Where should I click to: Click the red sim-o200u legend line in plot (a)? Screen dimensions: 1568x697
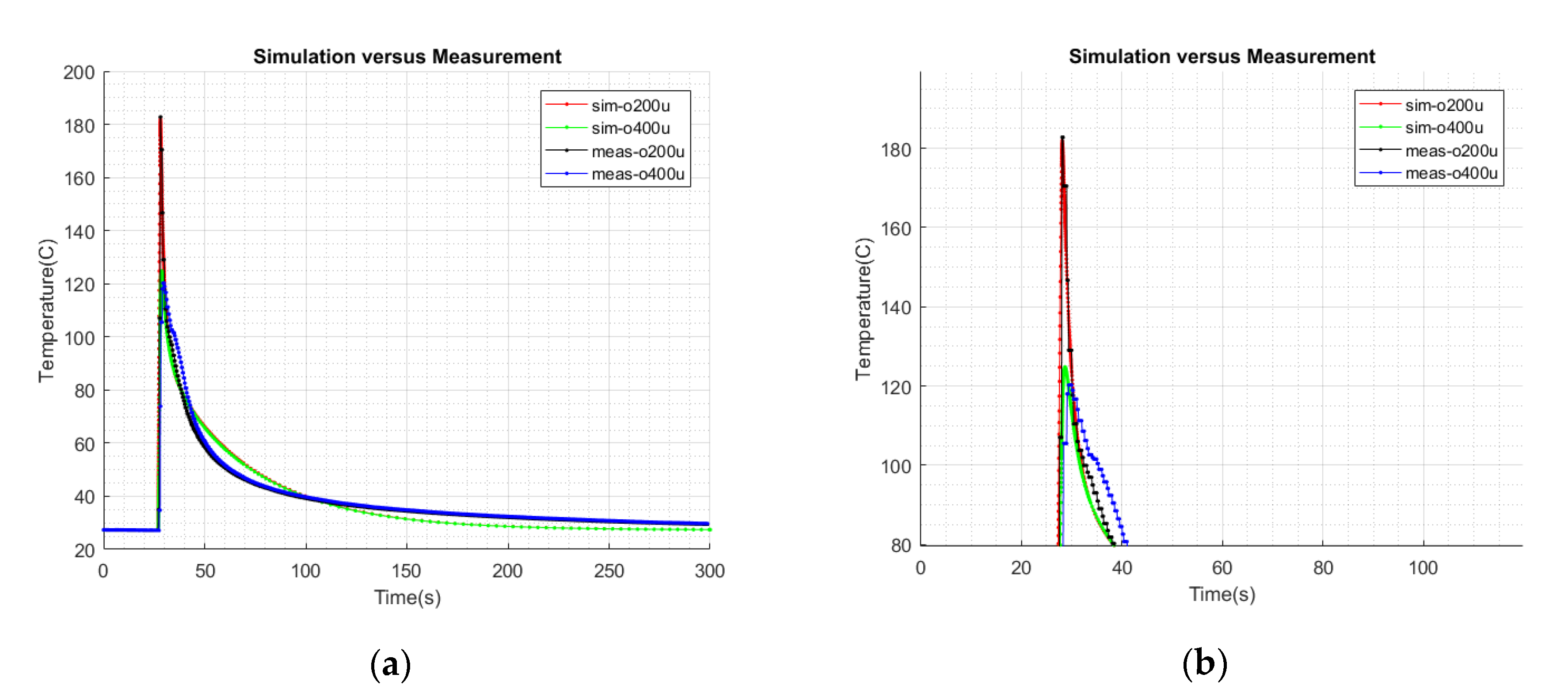click(x=566, y=105)
